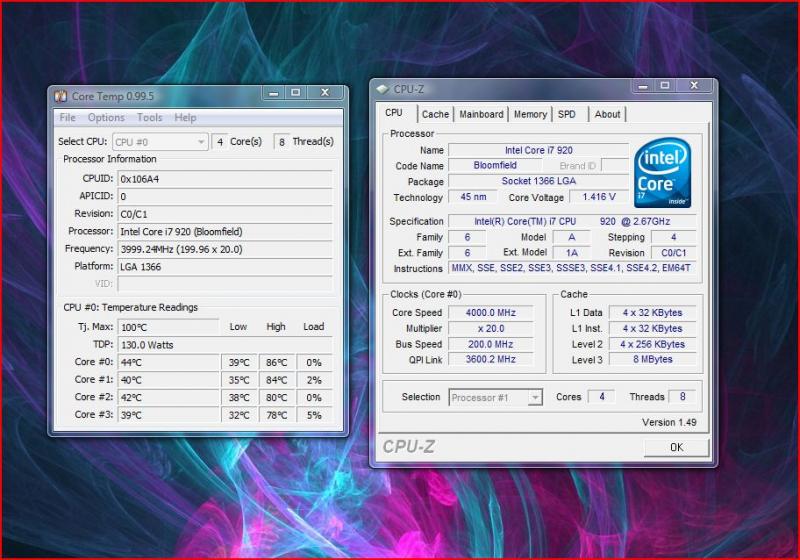Minimize the Core Temp window
Screen dimensions: 800x560
tap(274, 93)
